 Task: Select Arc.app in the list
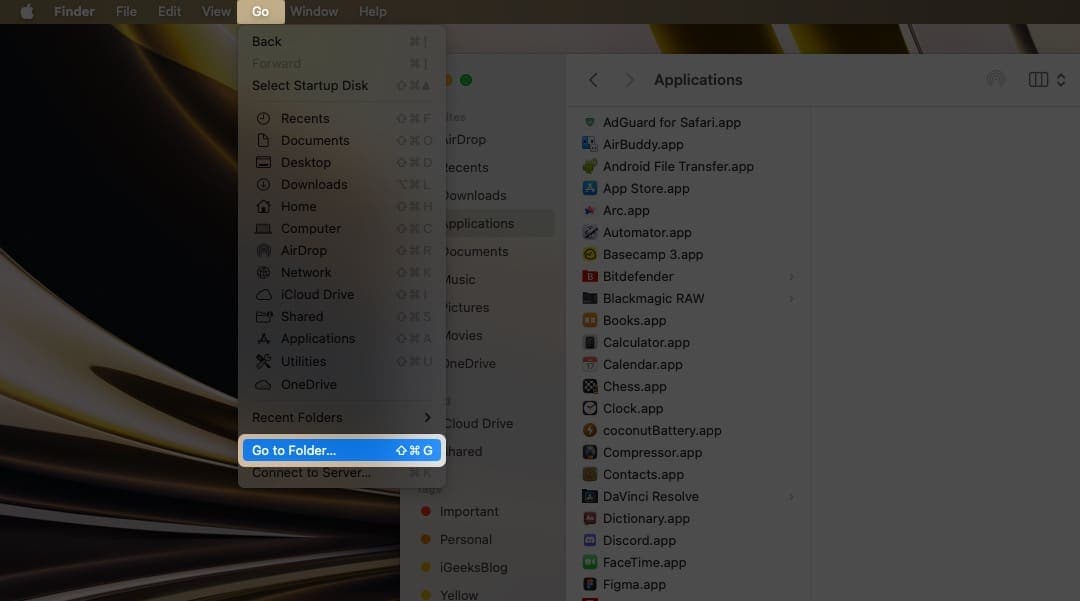point(625,211)
